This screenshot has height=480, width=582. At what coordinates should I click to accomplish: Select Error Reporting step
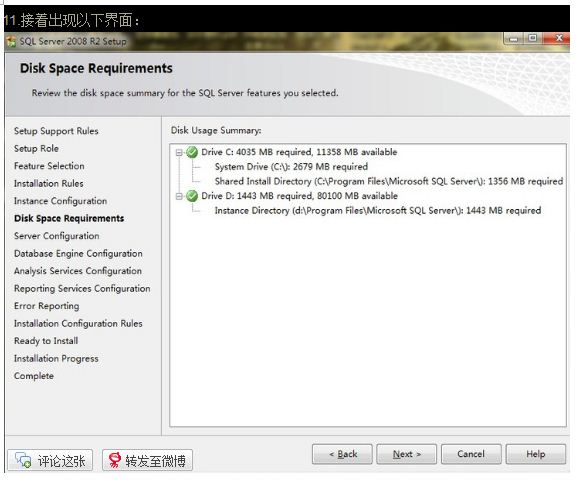[x=46, y=306]
